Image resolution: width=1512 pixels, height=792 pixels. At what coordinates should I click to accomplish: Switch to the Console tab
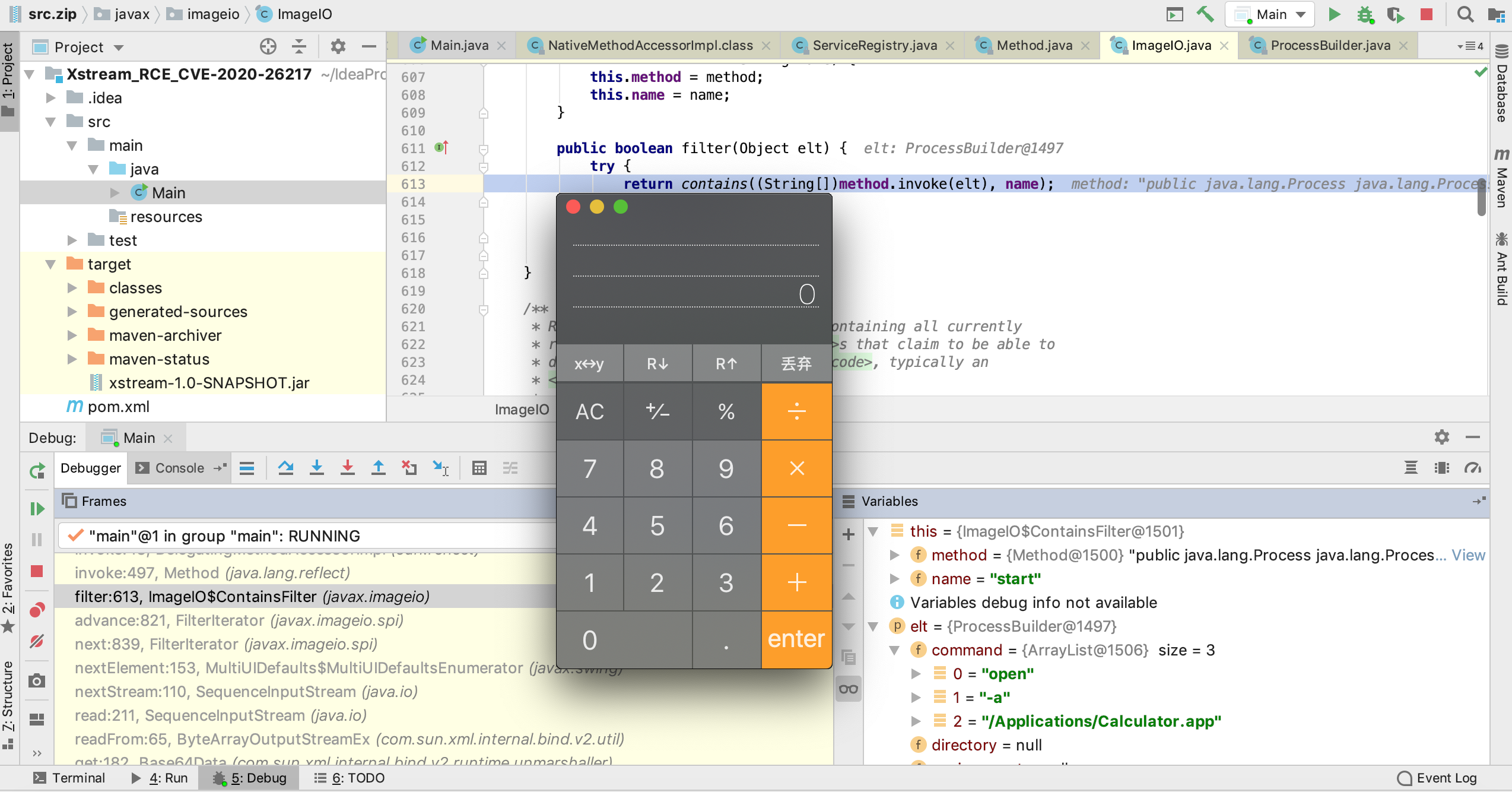[x=179, y=468]
